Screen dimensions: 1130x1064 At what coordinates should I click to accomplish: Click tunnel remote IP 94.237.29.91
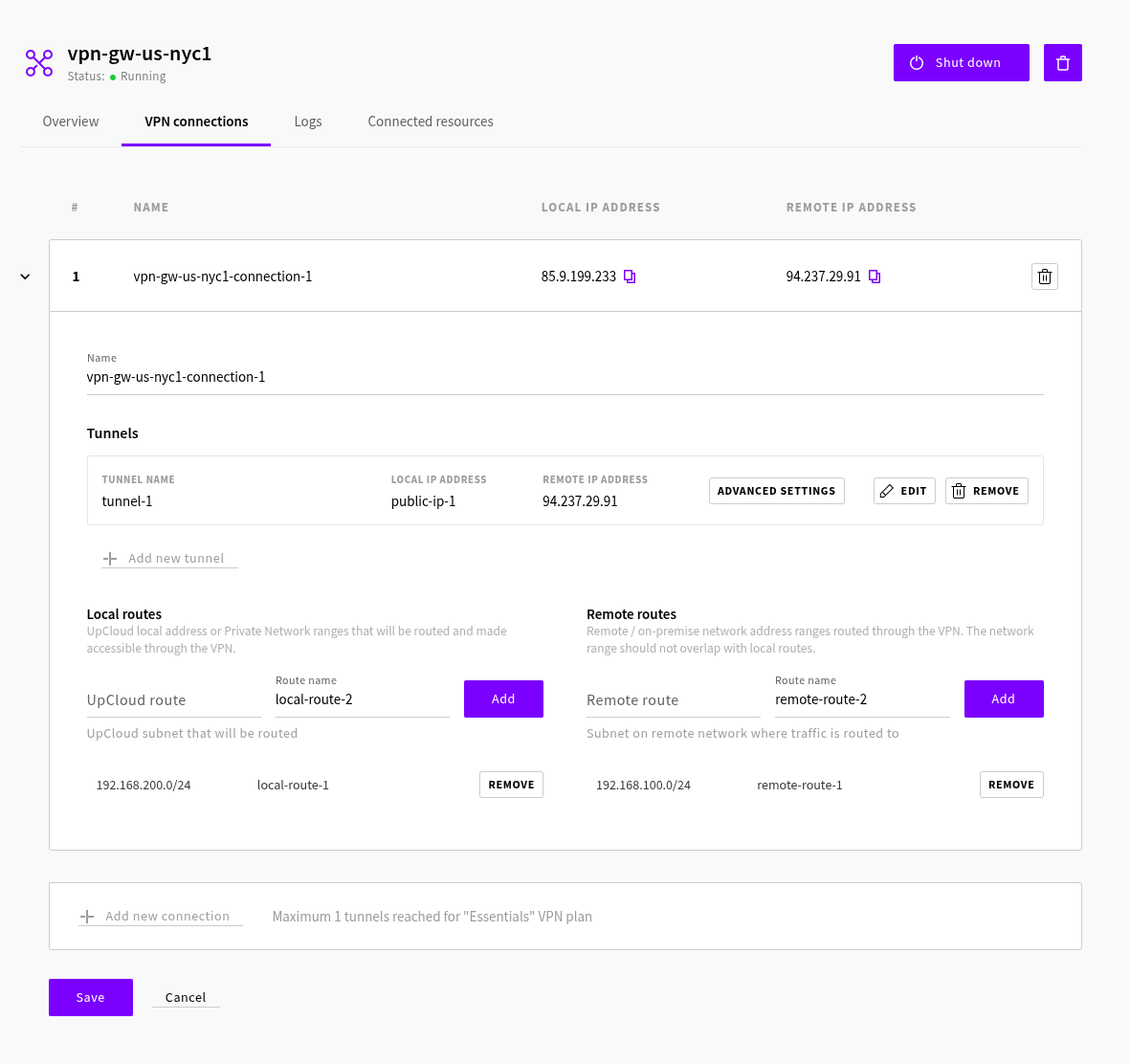pyautogui.click(x=580, y=501)
